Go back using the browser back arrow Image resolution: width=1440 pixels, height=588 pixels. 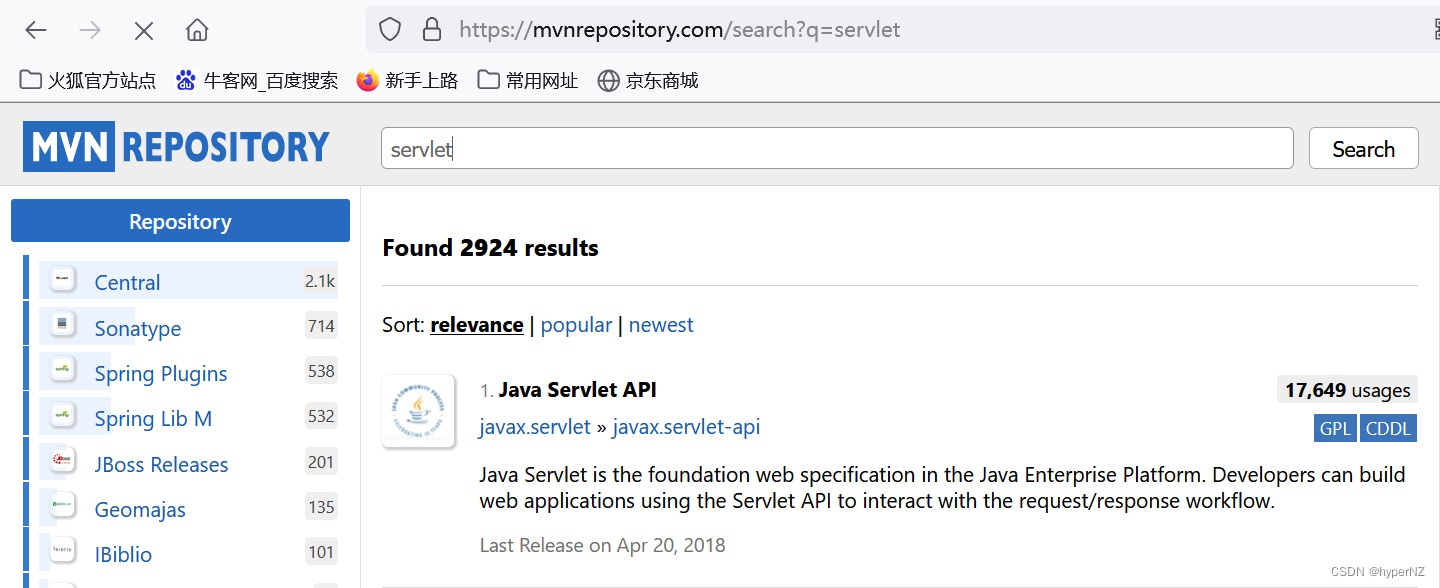pos(36,30)
